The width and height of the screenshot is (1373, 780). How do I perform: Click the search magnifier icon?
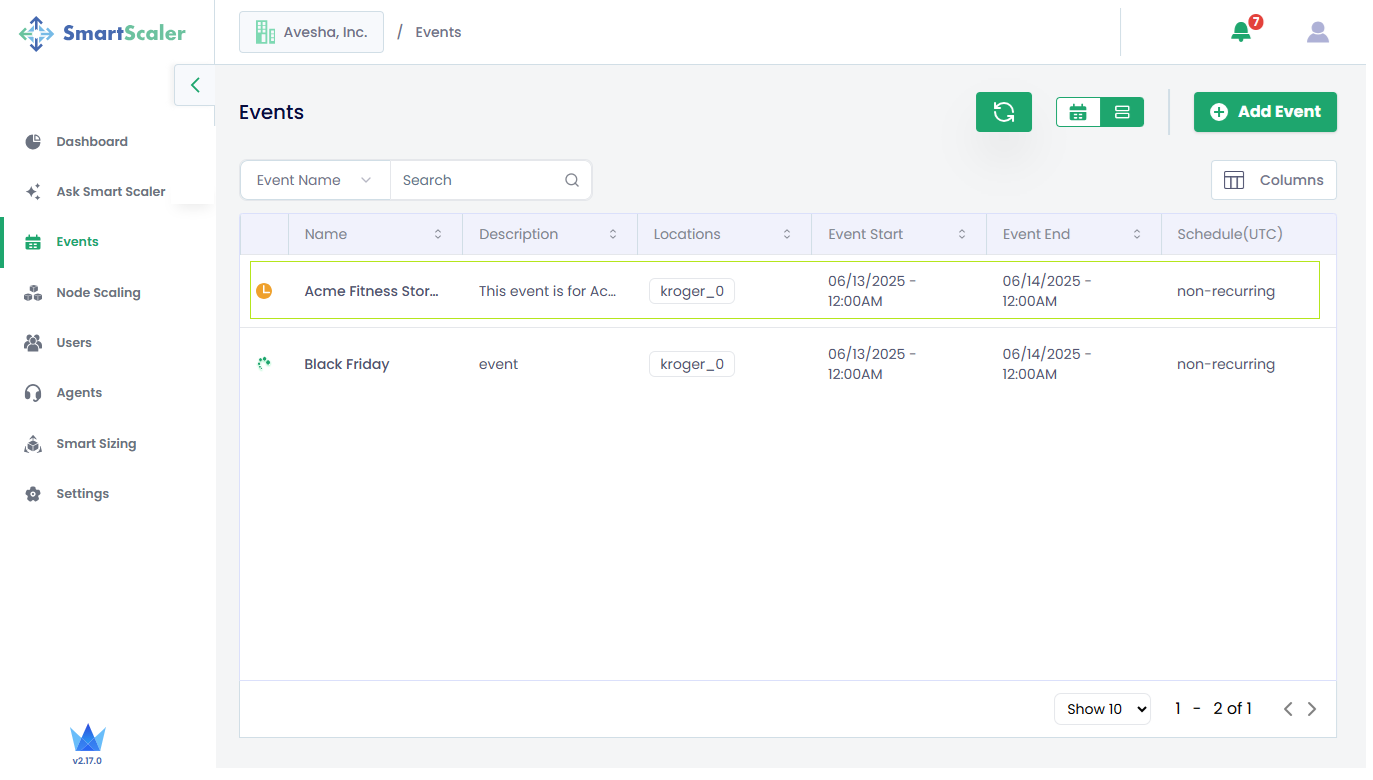tap(572, 181)
